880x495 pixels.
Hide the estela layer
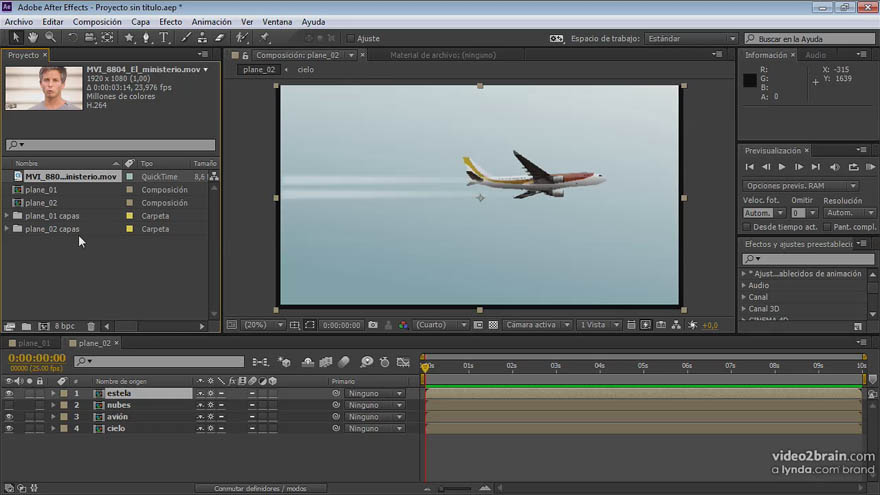coord(9,393)
